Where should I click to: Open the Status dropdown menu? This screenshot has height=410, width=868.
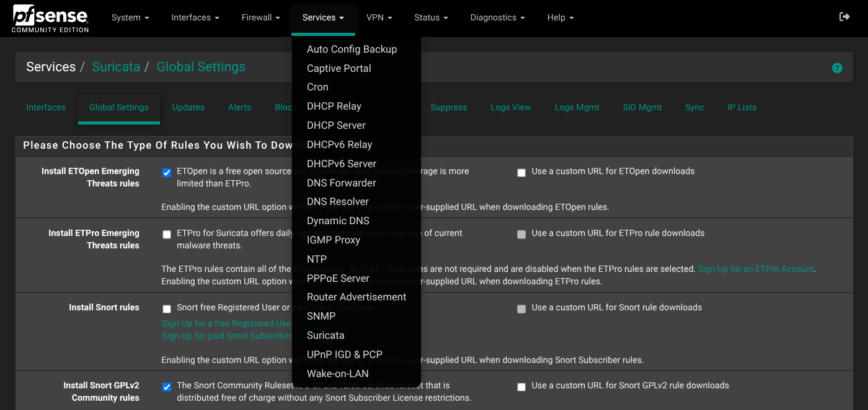pyautogui.click(x=431, y=18)
